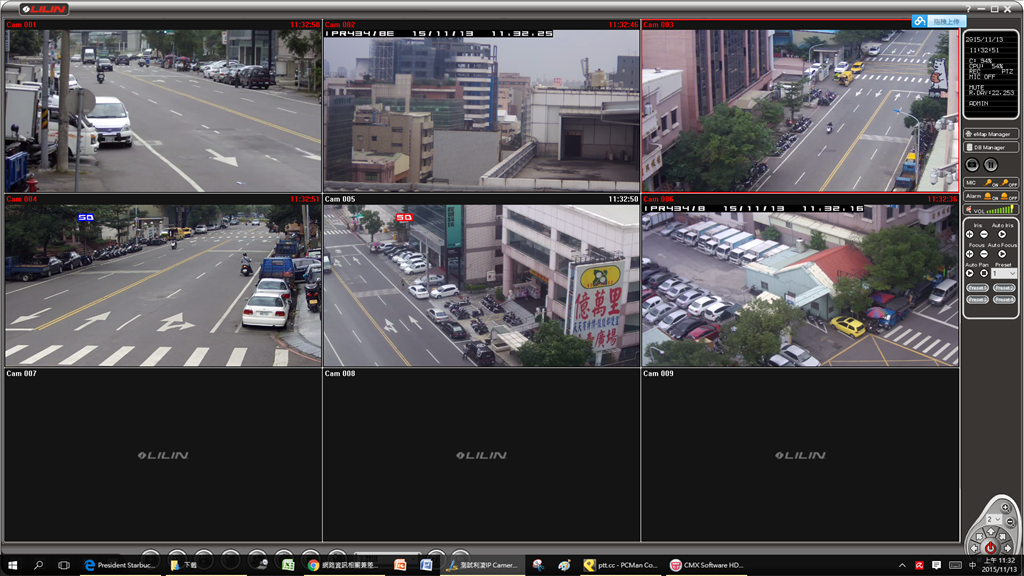Go to Preset4

click(1004, 299)
